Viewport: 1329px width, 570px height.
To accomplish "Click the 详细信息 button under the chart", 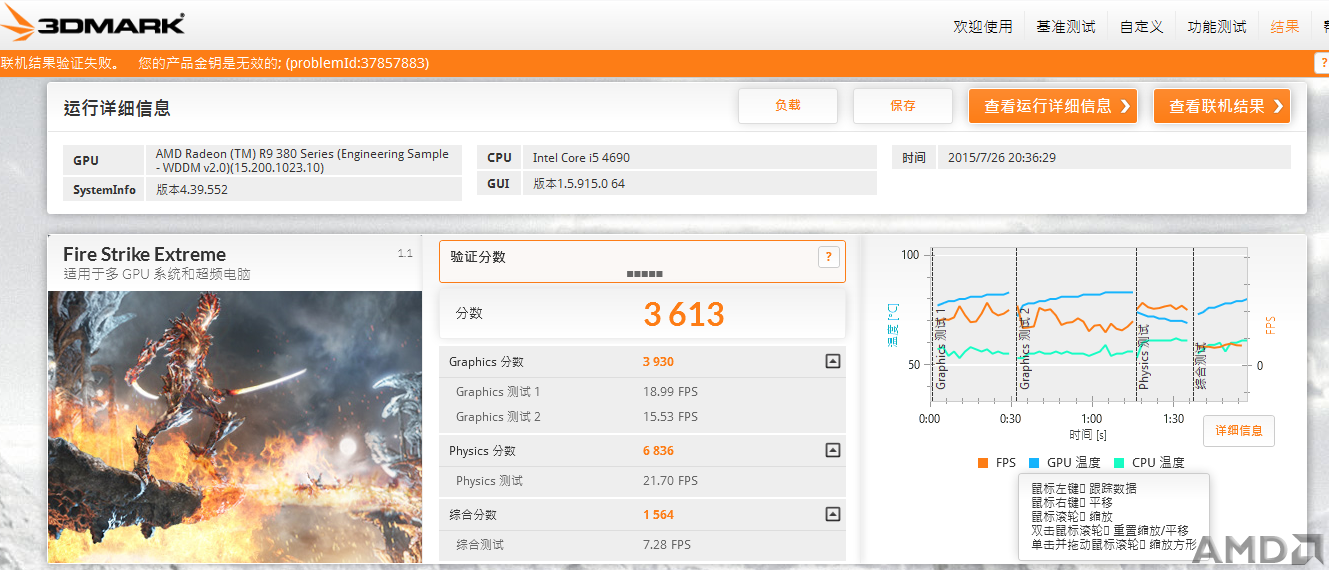I will 1239,431.
